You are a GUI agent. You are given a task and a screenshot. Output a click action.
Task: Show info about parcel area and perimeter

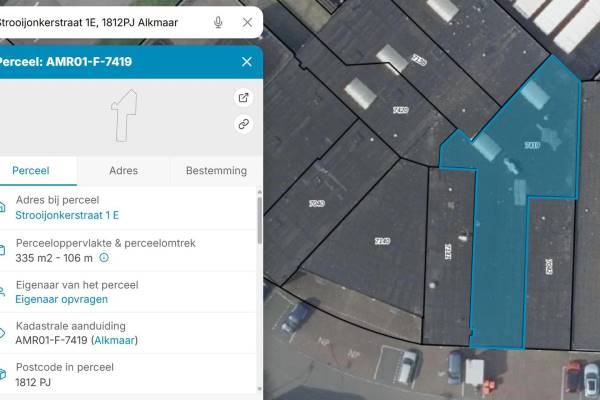click(x=104, y=258)
